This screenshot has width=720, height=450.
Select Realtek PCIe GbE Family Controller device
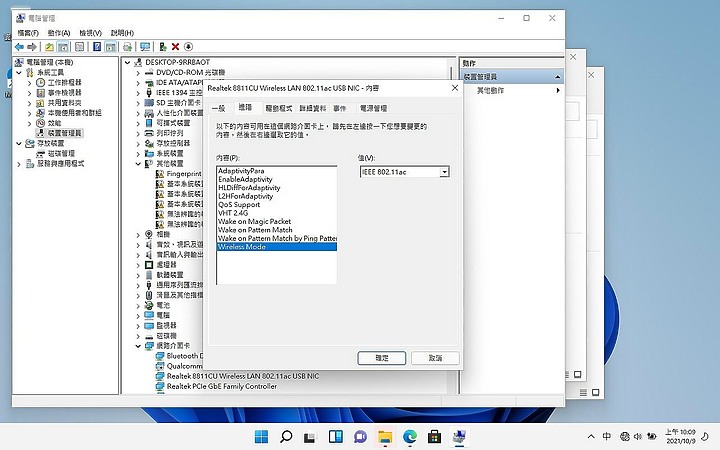pyautogui.click(x=222, y=386)
